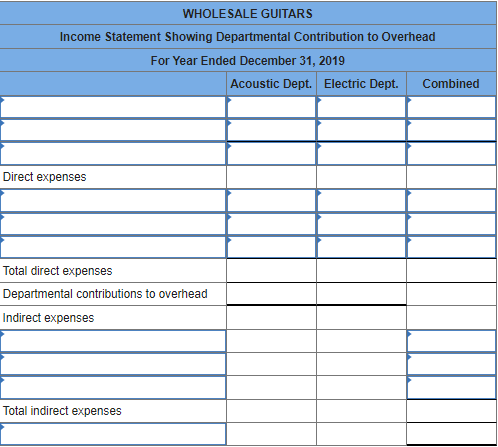Click the 'Direct expenses' row label
Image resolution: width=498 pixels, height=447 pixels.
pyautogui.click(x=44, y=177)
